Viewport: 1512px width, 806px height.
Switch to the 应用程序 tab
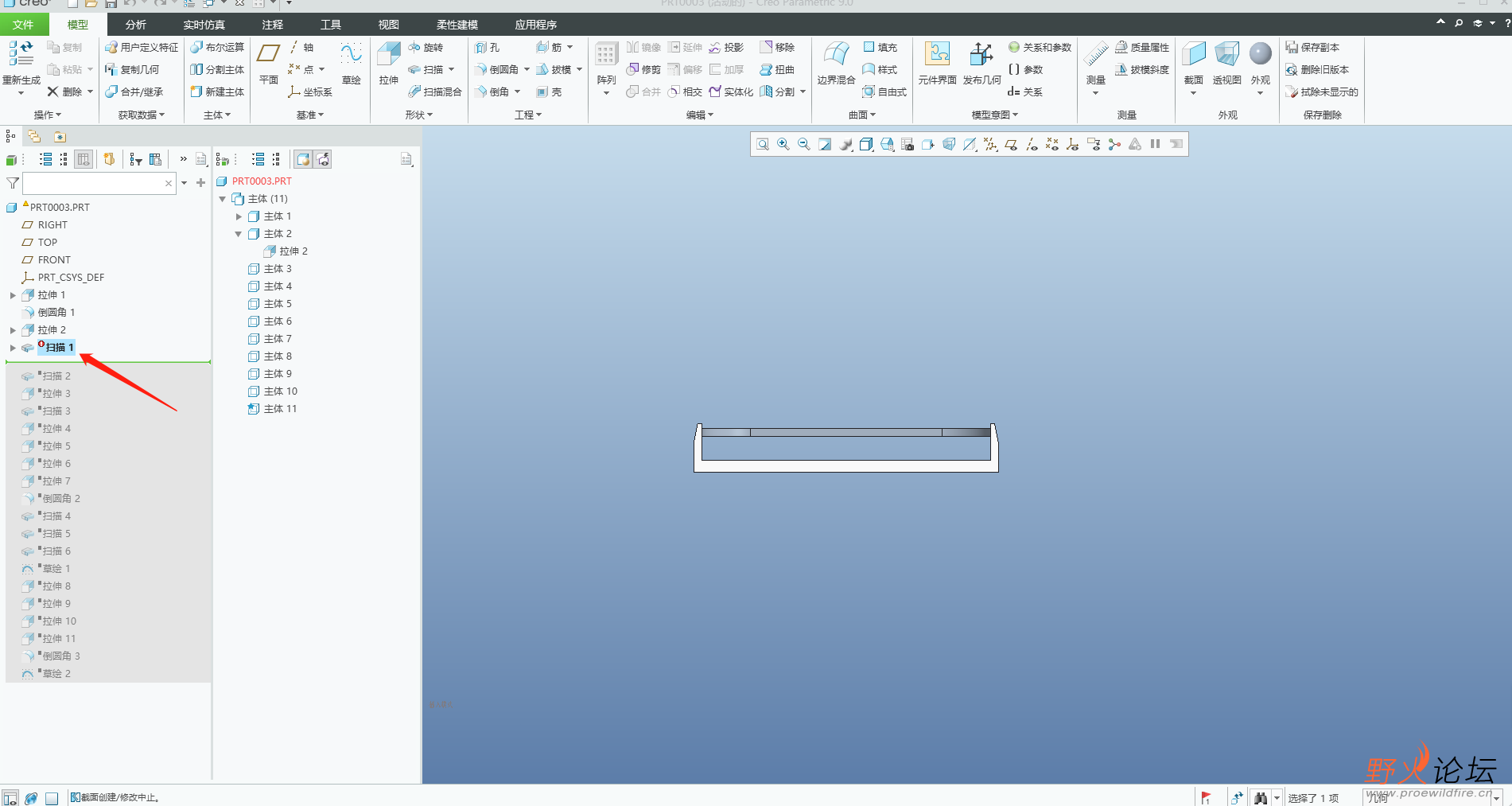(536, 25)
